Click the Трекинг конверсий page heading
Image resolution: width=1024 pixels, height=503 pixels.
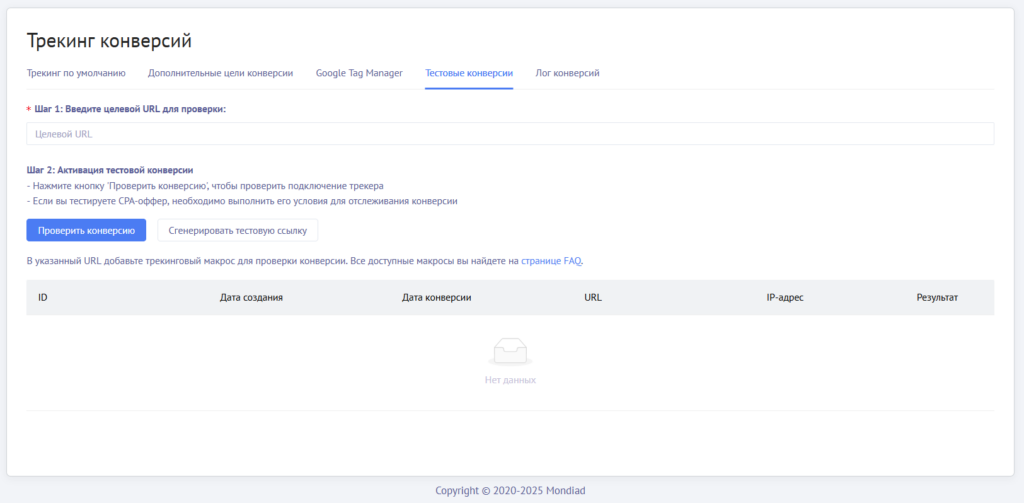109,41
